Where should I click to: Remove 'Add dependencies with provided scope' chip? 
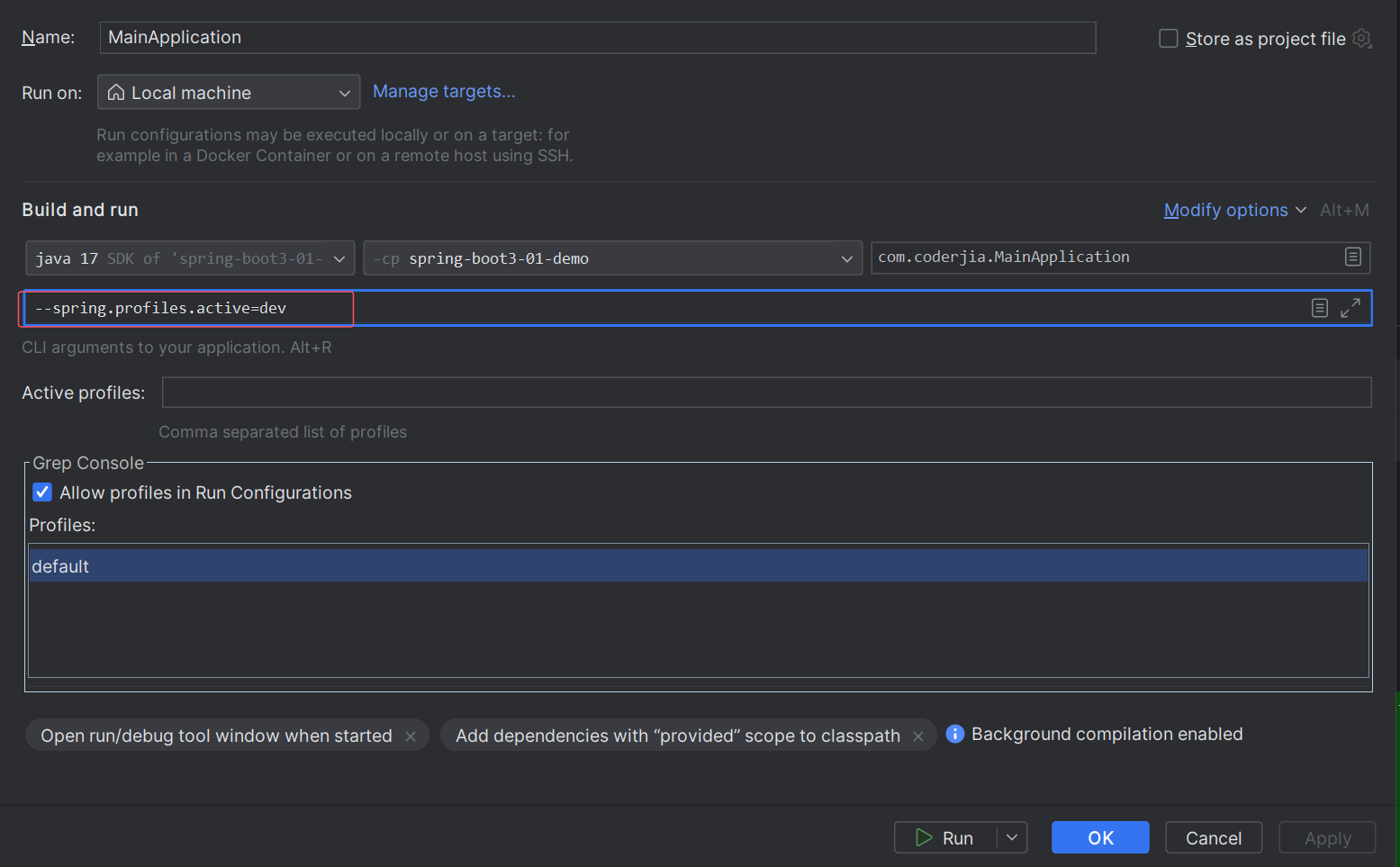pyautogui.click(x=918, y=736)
